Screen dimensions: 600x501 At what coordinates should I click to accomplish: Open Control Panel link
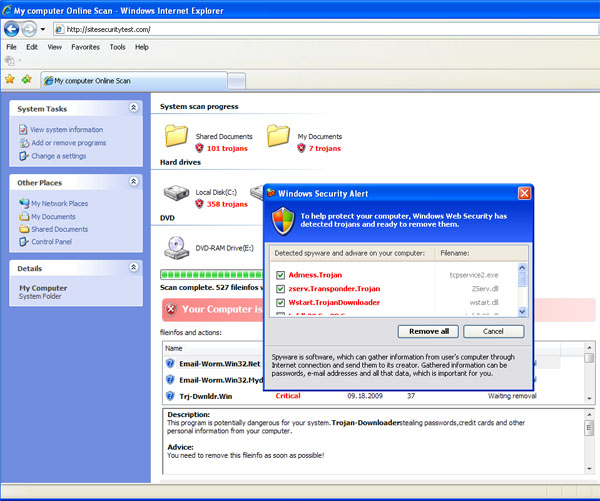[52, 242]
